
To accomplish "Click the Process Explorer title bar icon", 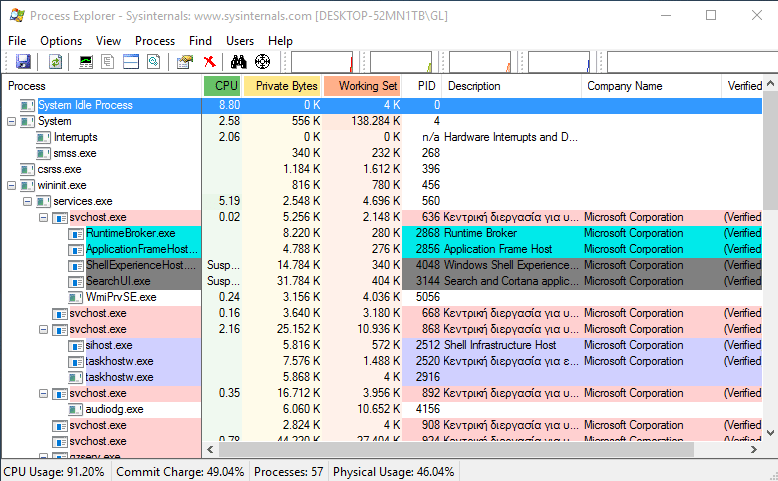I will [16, 15].
